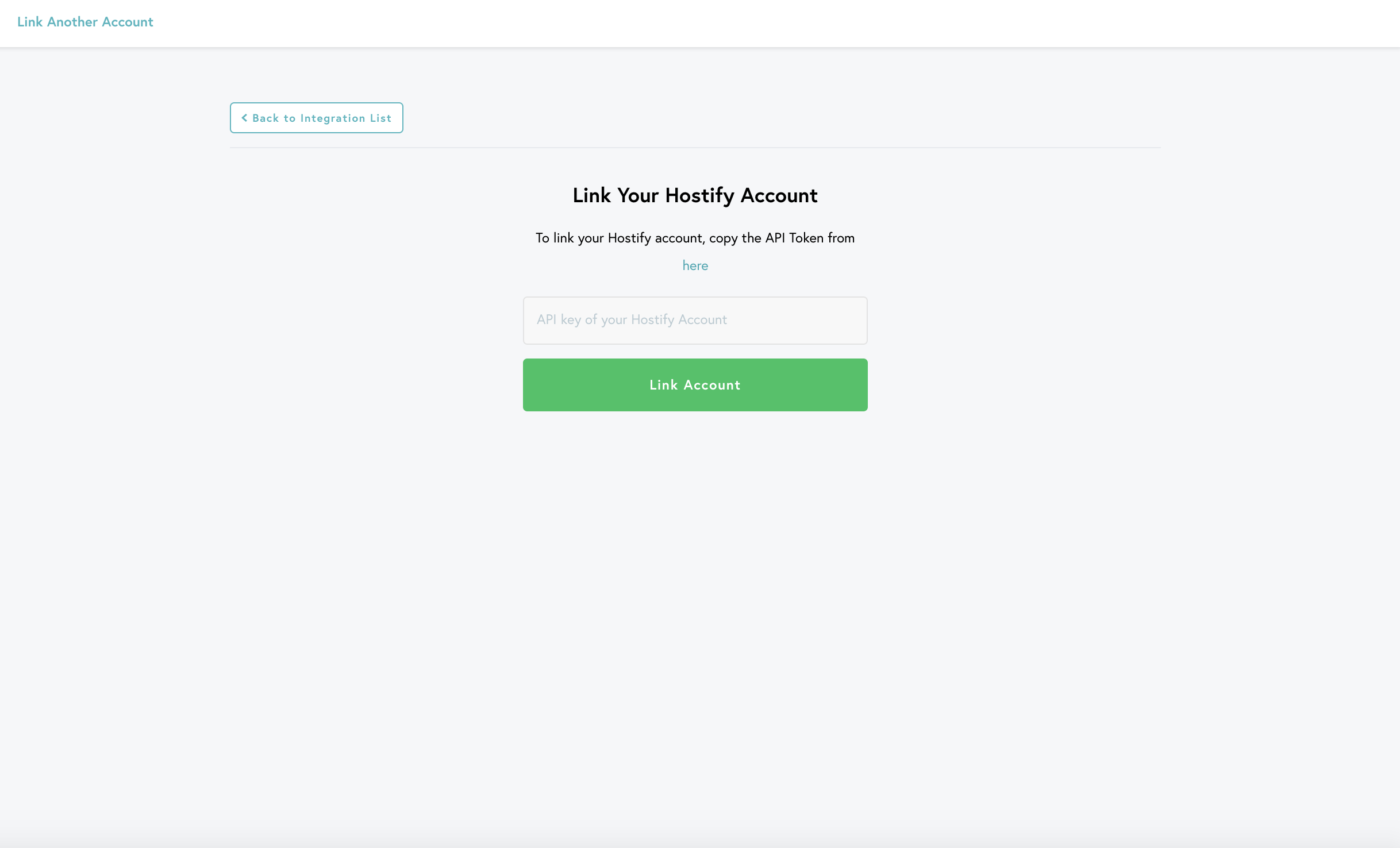1400x848 pixels.
Task: Open the 'here' API token link
Action: pos(695,265)
